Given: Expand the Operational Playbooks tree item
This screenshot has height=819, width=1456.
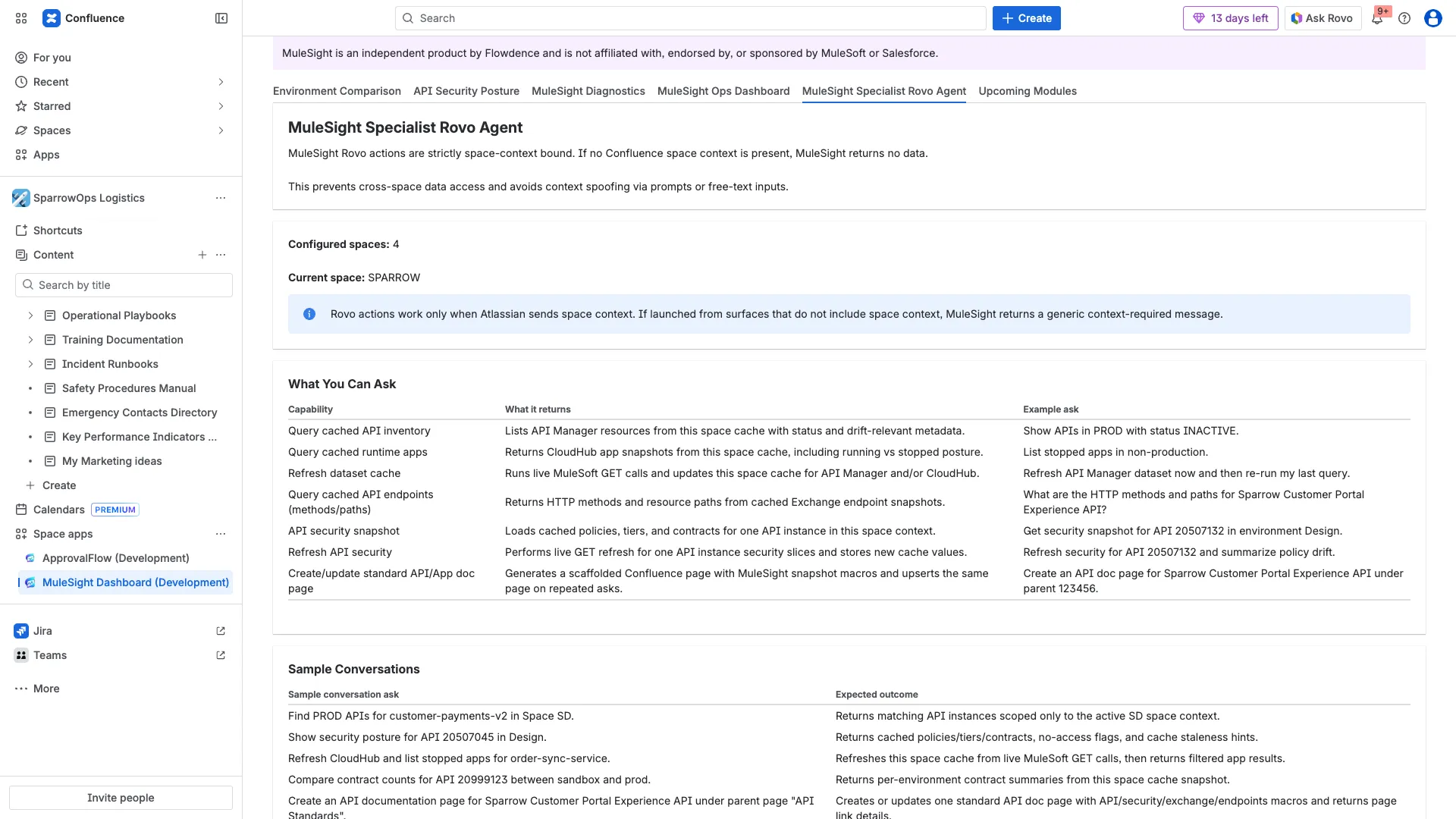Looking at the screenshot, I should 30,315.
